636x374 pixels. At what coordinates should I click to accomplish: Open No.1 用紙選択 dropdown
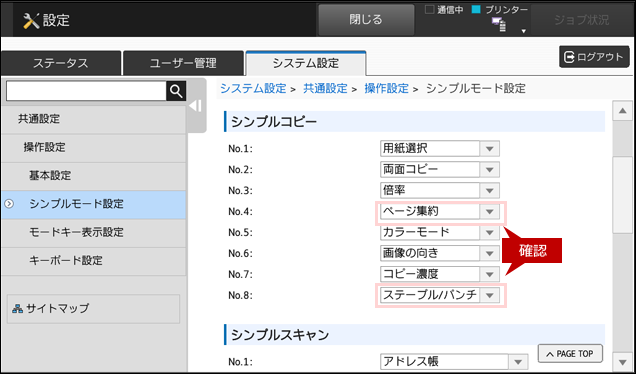coord(440,148)
